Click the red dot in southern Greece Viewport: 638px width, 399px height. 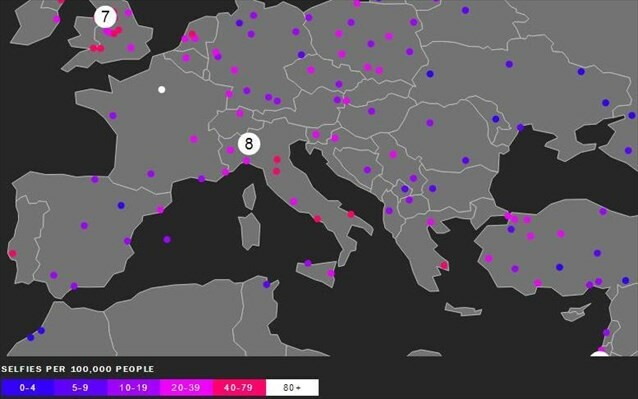(x=444, y=266)
